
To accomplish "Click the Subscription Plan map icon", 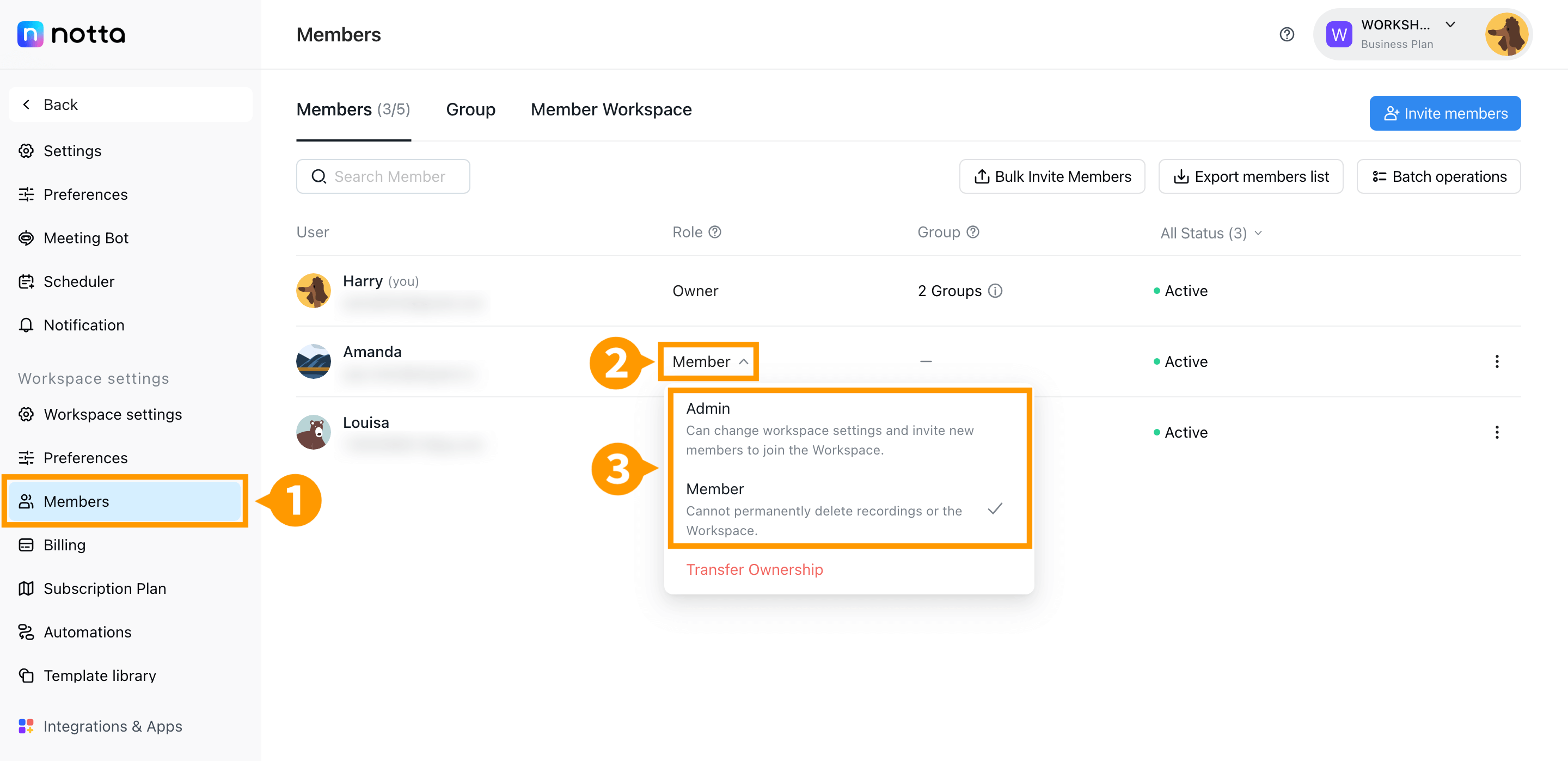I will tap(26, 588).
